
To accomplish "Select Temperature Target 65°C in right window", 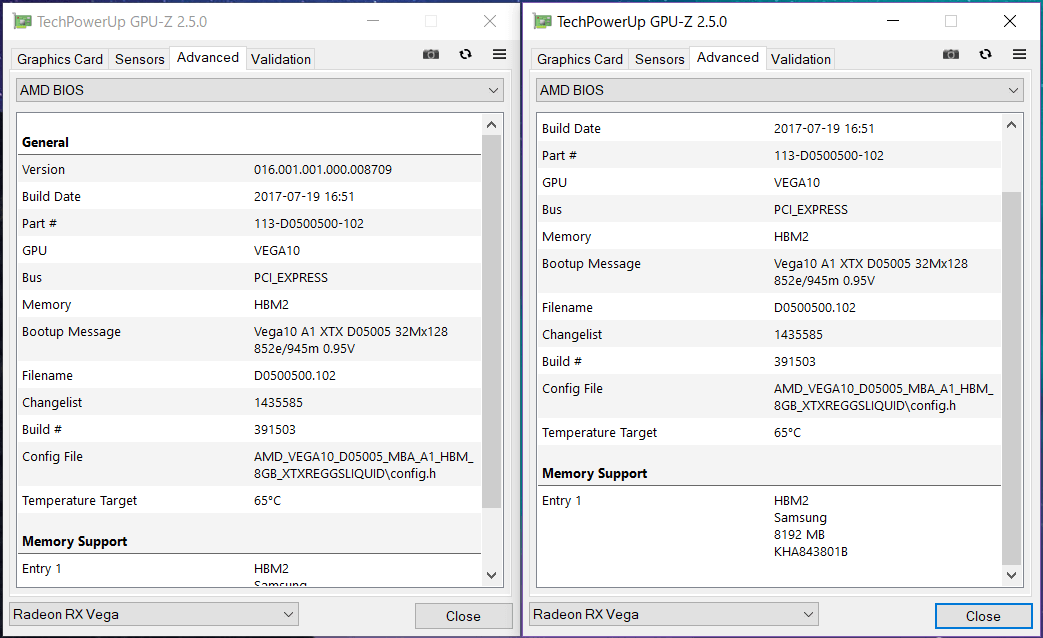I will [788, 433].
